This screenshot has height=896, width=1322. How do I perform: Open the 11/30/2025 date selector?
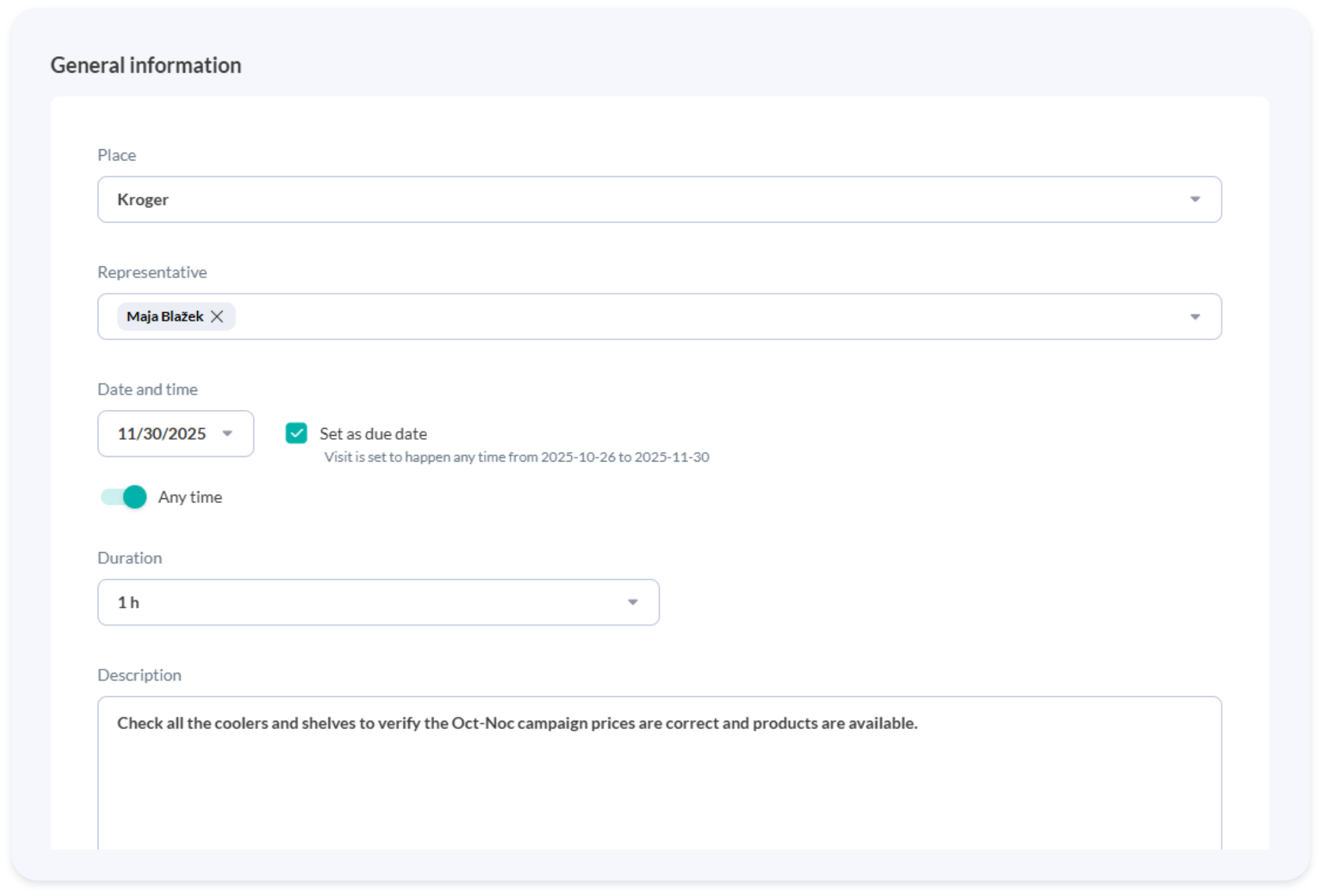(162, 434)
